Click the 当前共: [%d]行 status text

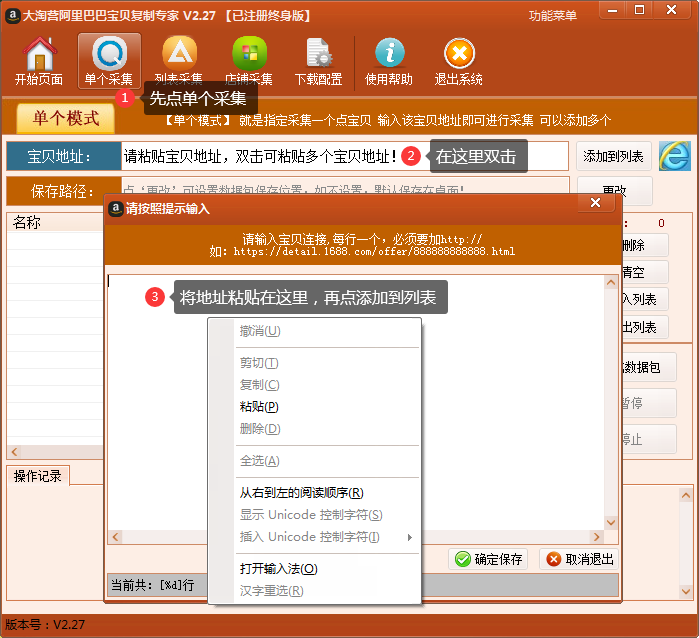[152, 585]
